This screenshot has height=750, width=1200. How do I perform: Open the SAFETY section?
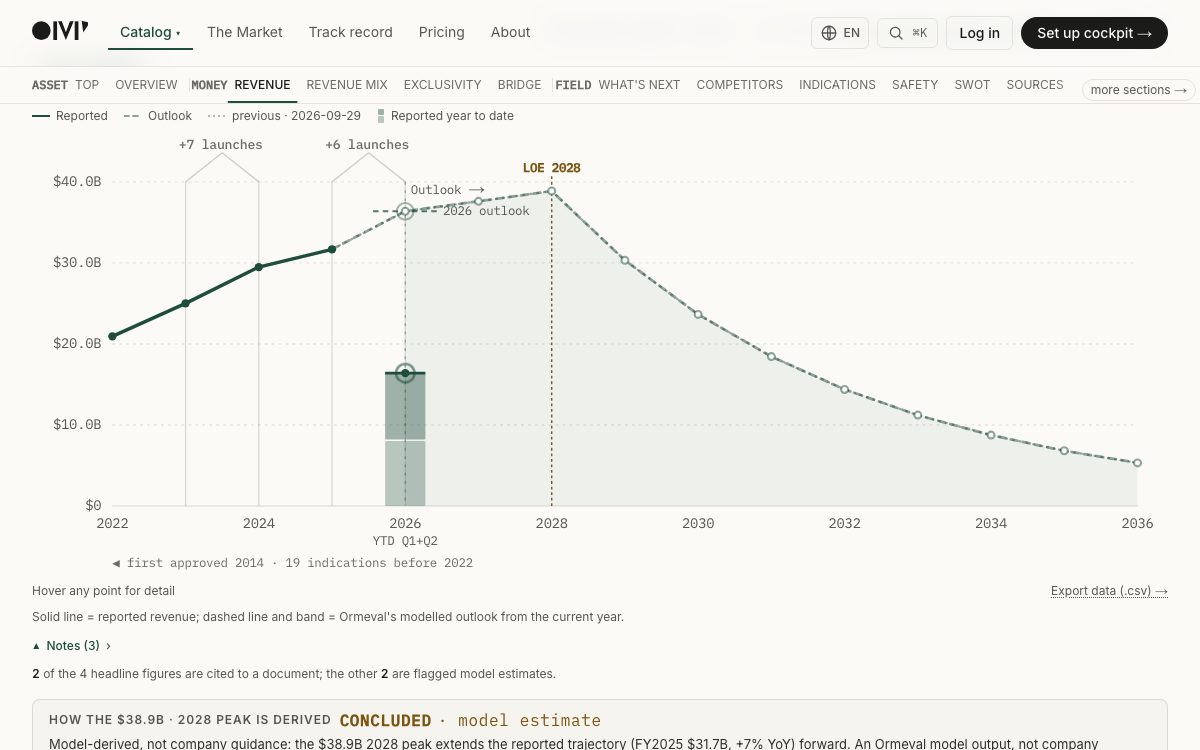coord(915,85)
